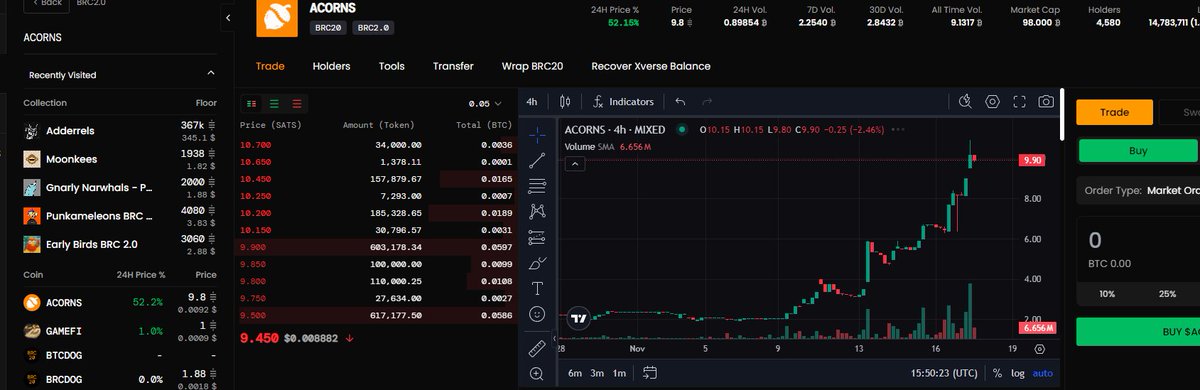Image resolution: width=1200 pixels, height=390 pixels.
Task: Click the chart's vertical scrollbar
Action: 1062,114
